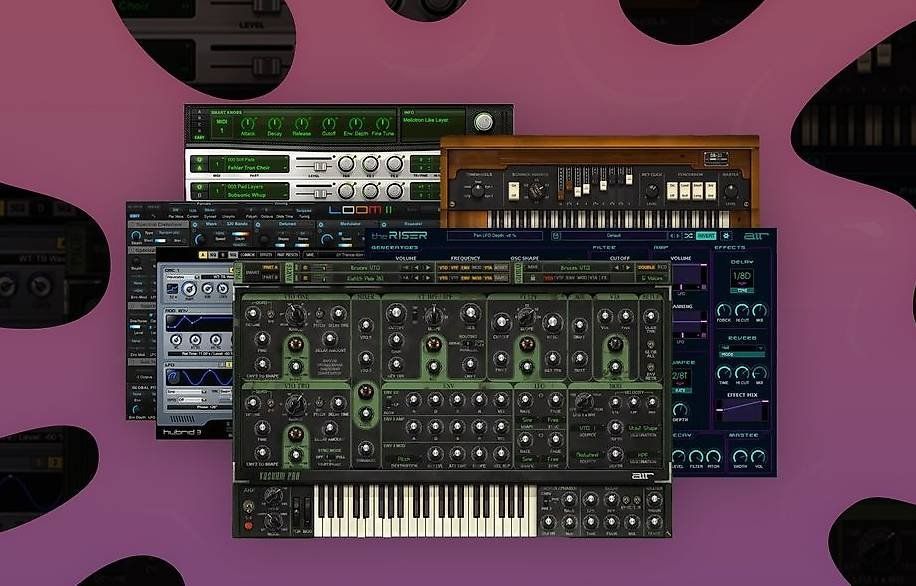916x586 pixels.
Task: Open the Riser Default preset menu
Action: click(x=613, y=235)
